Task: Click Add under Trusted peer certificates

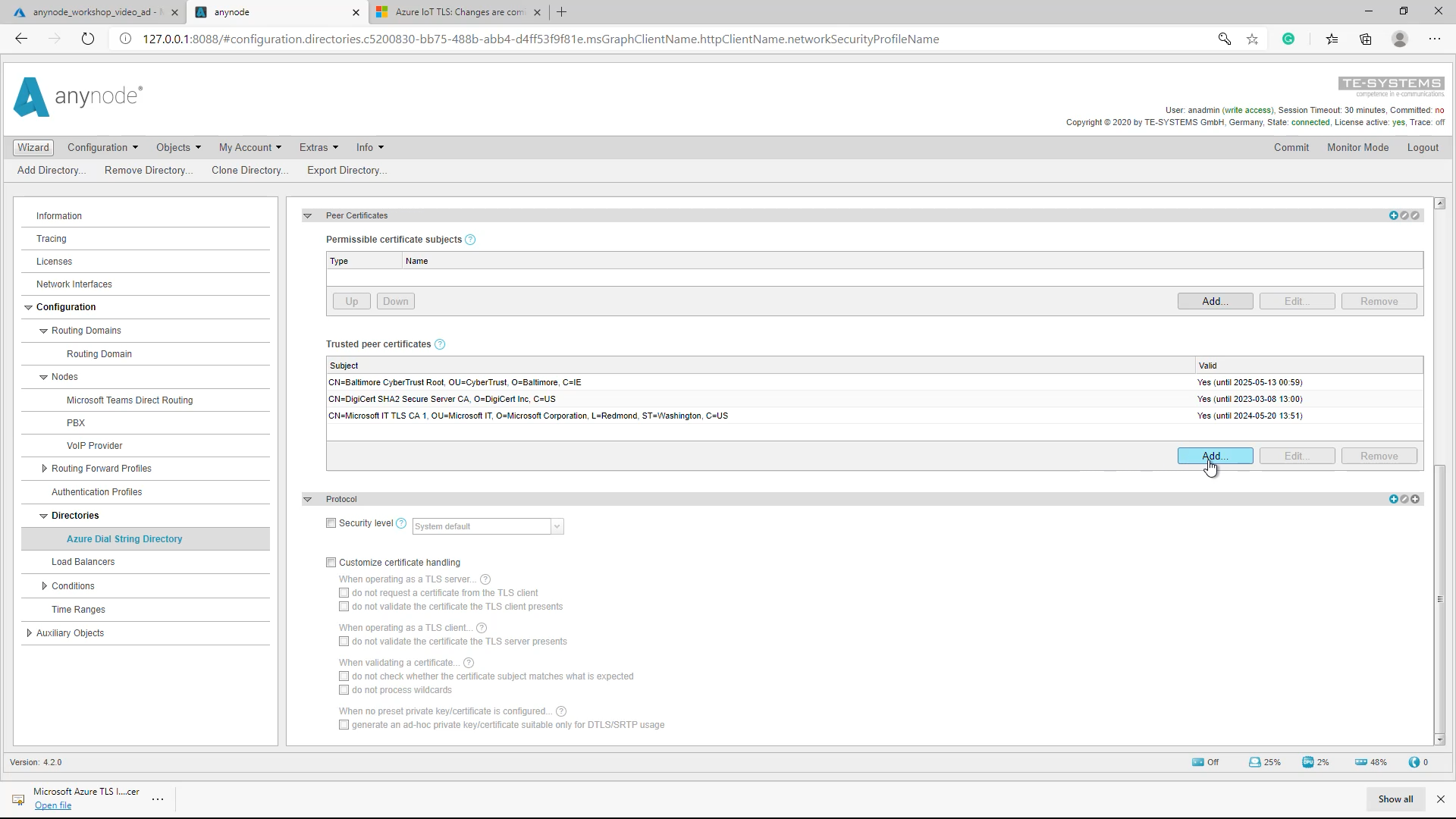Action: coord(1215,457)
